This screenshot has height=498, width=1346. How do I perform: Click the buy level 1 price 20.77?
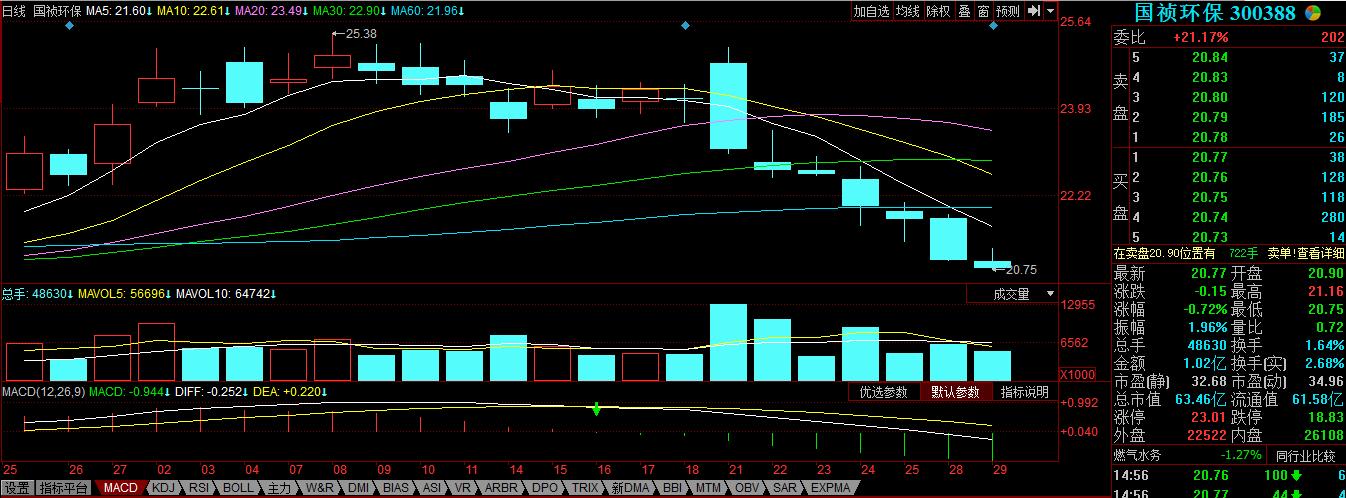(x=1210, y=157)
